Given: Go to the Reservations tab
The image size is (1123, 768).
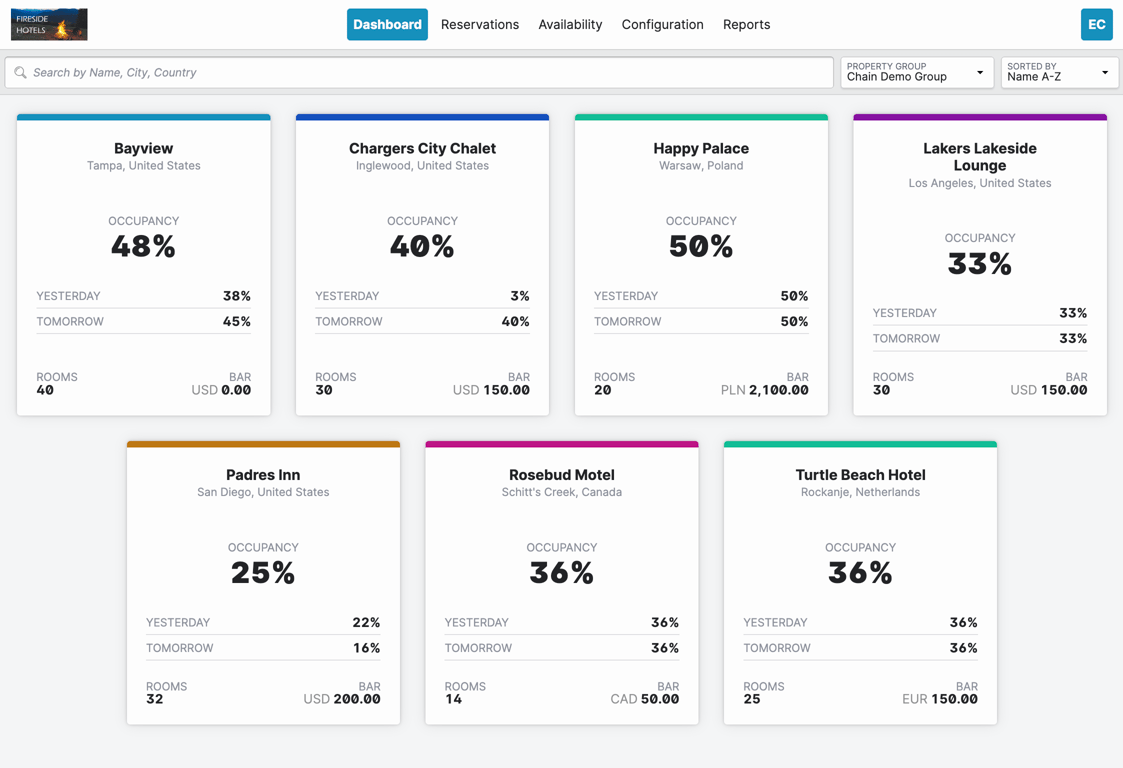Looking at the screenshot, I should click(x=480, y=24).
